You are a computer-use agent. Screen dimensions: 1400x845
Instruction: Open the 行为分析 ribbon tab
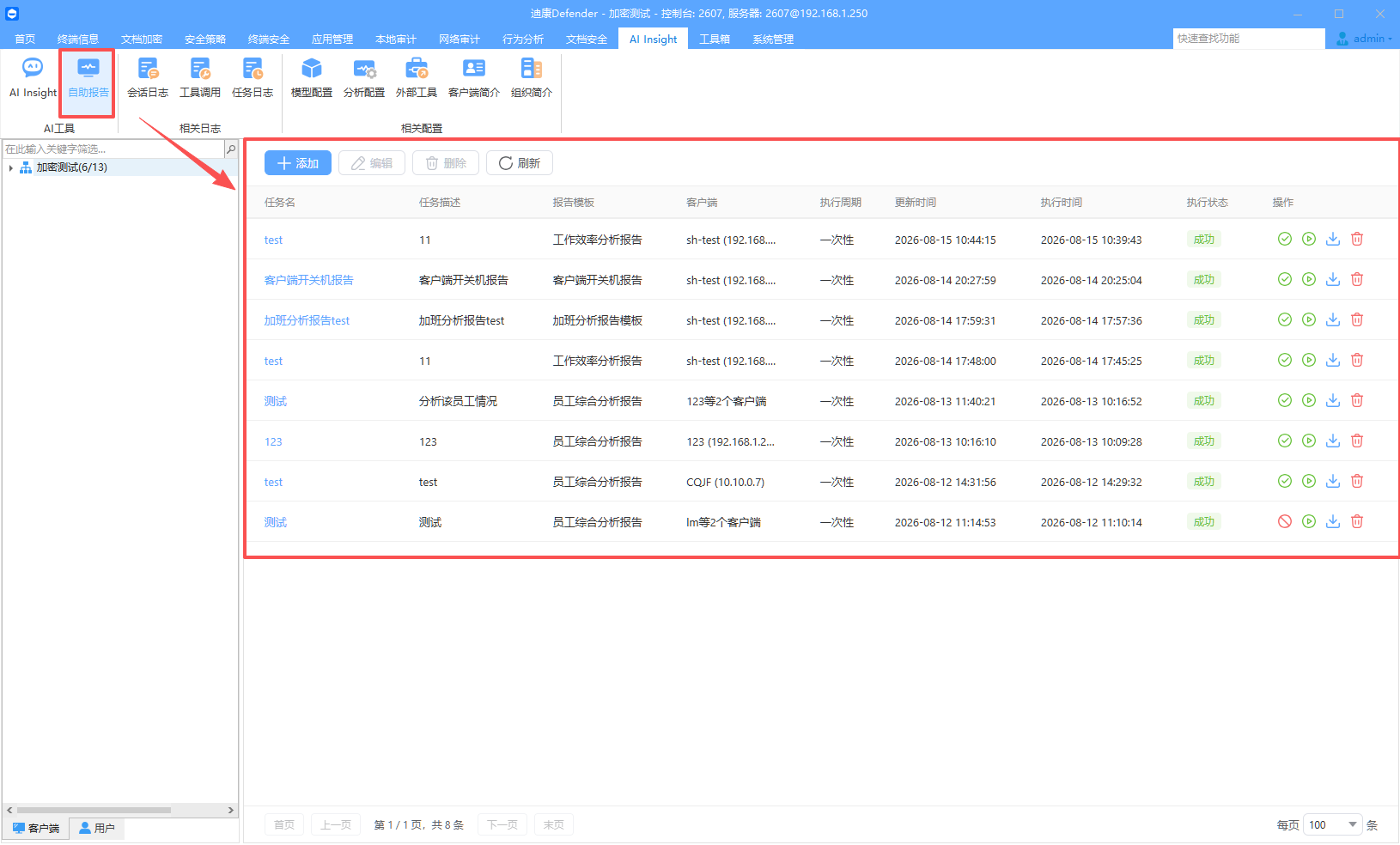point(523,40)
